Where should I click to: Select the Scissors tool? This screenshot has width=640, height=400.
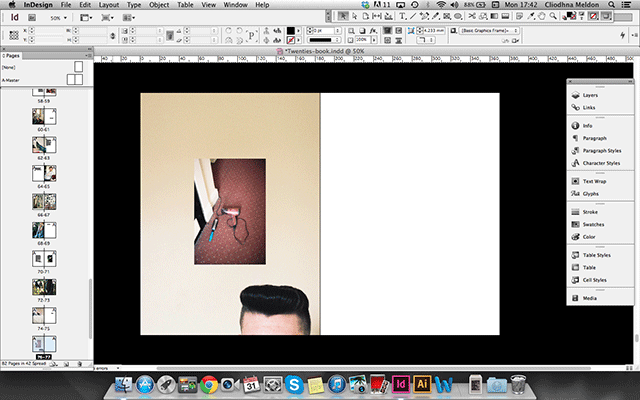[472, 16]
